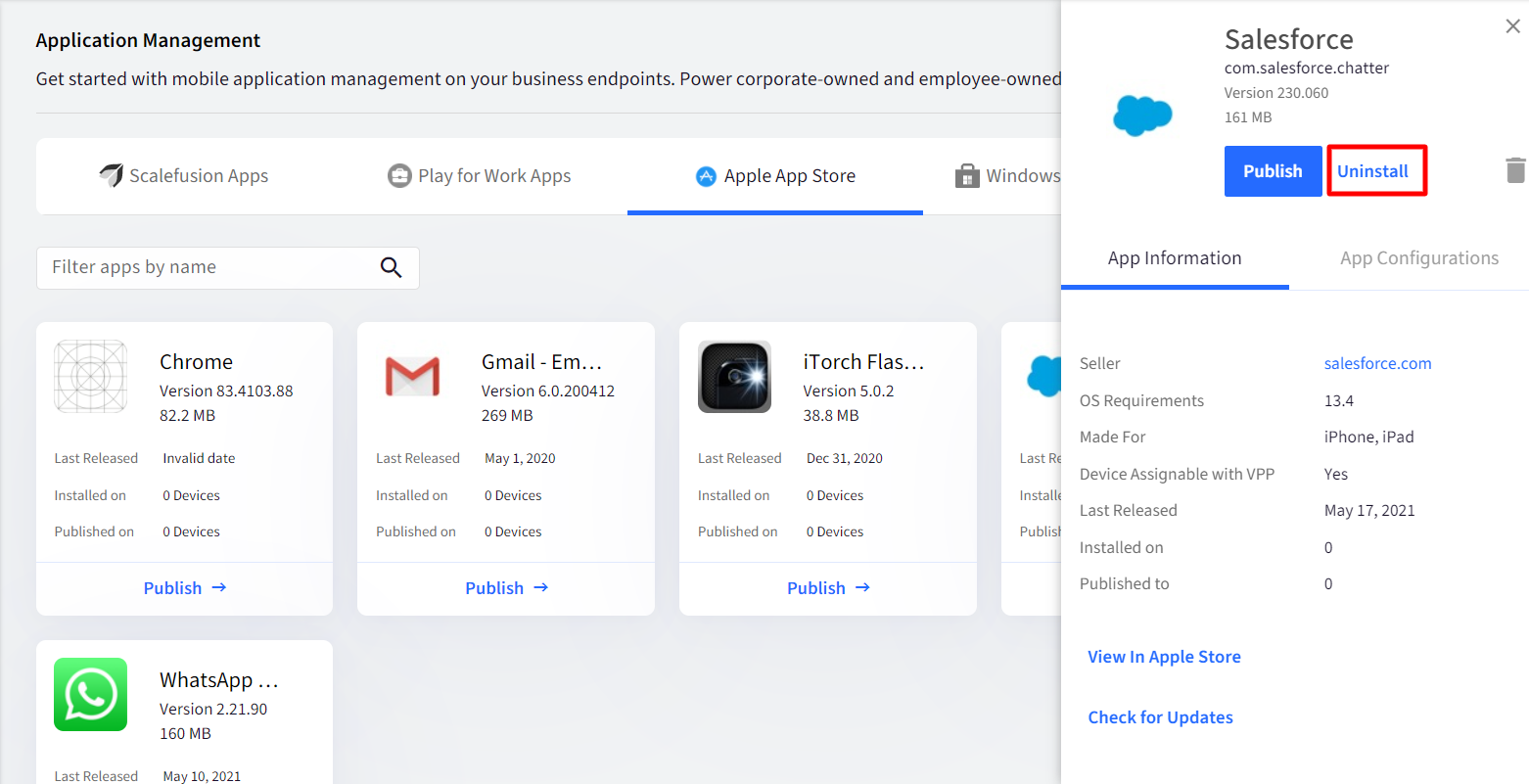Click the Scalefusion Apps tab icon
The height and width of the screenshot is (784, 1529).
tap(111, 175)
